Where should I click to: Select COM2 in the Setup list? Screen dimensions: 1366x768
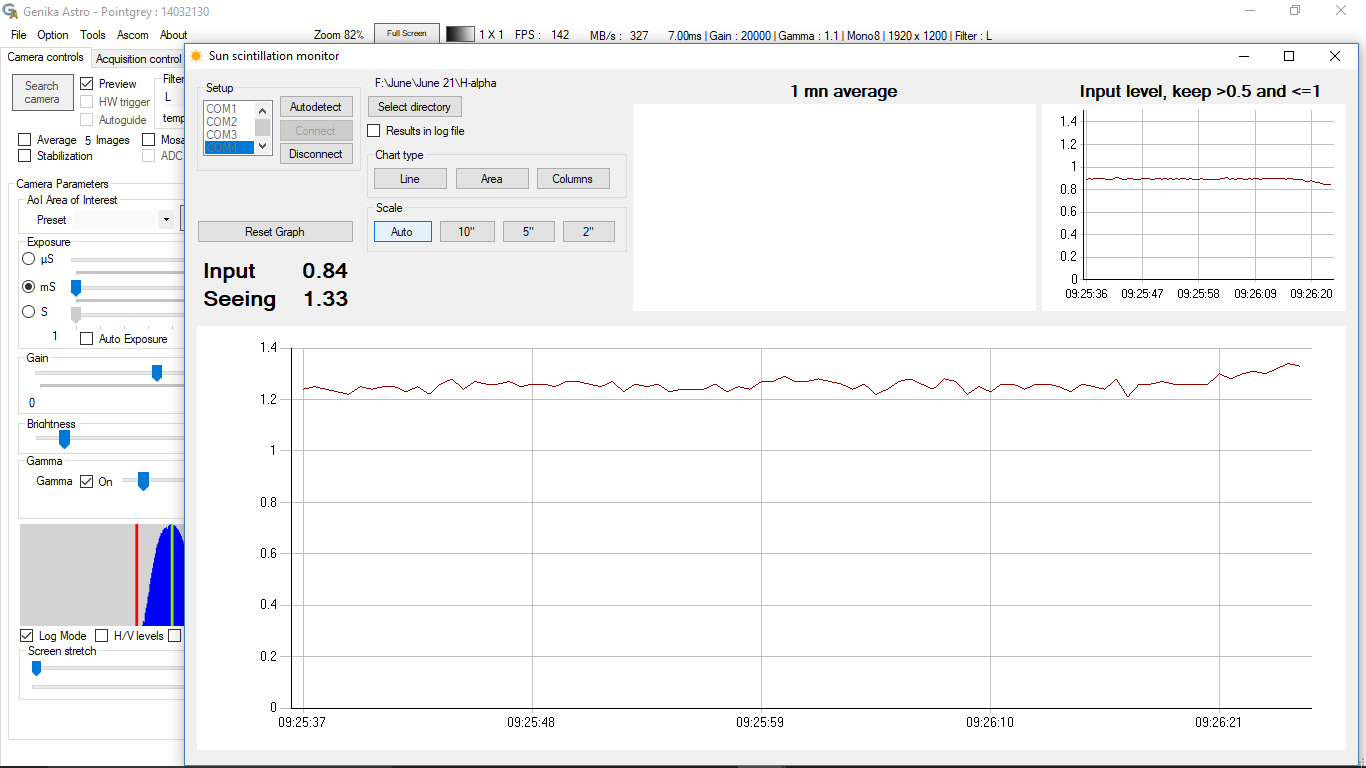pos(229,121)
